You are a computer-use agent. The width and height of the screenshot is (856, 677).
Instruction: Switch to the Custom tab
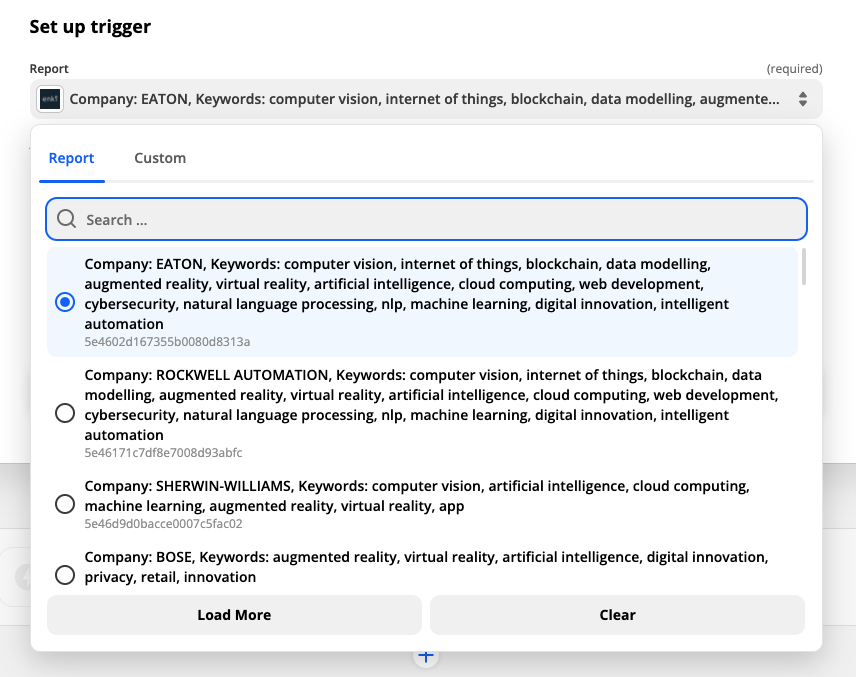pos(160,158)
